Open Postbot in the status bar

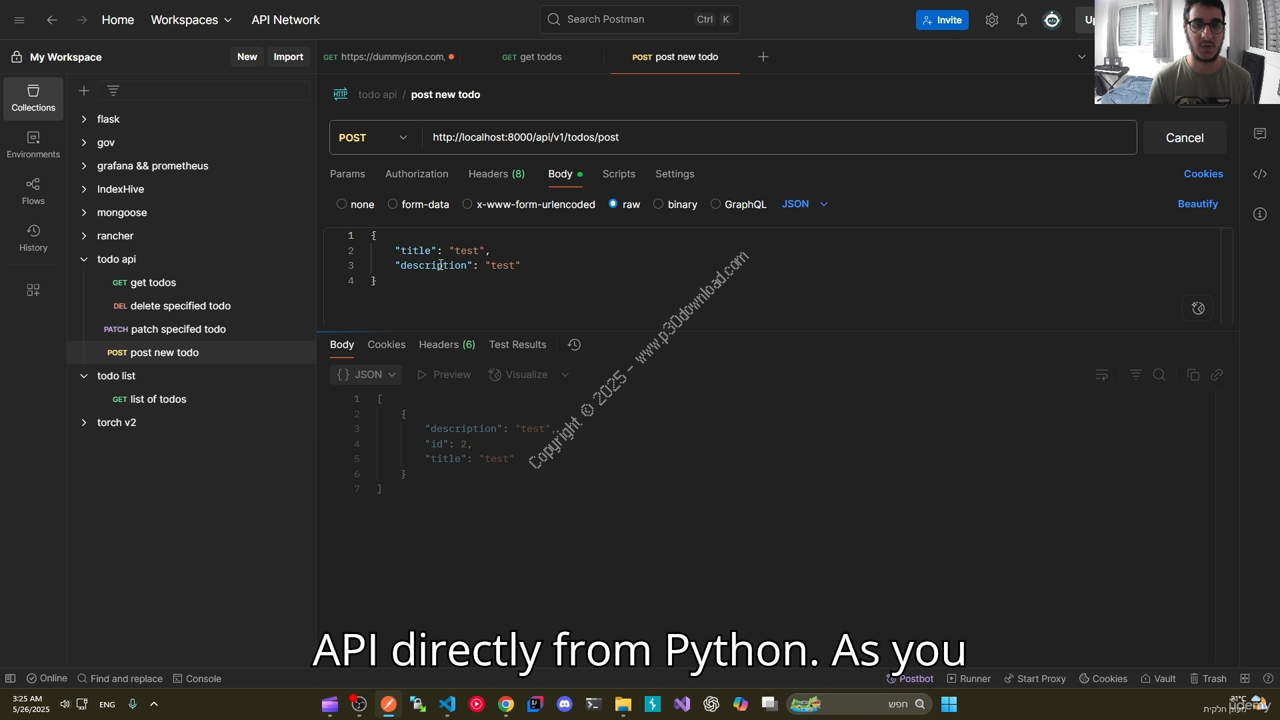[910, 679]
